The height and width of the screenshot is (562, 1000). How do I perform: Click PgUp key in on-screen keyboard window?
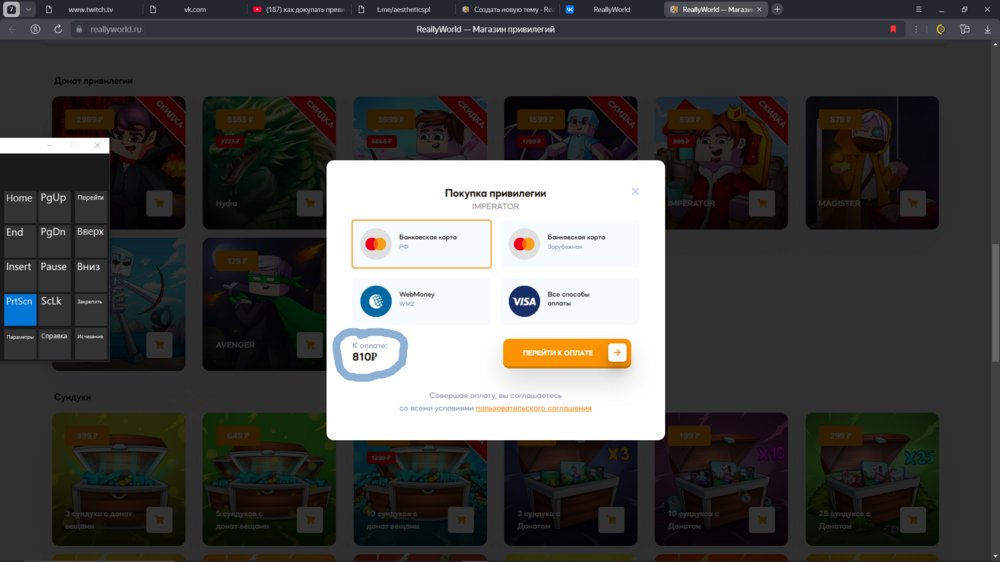click(54, 205)
